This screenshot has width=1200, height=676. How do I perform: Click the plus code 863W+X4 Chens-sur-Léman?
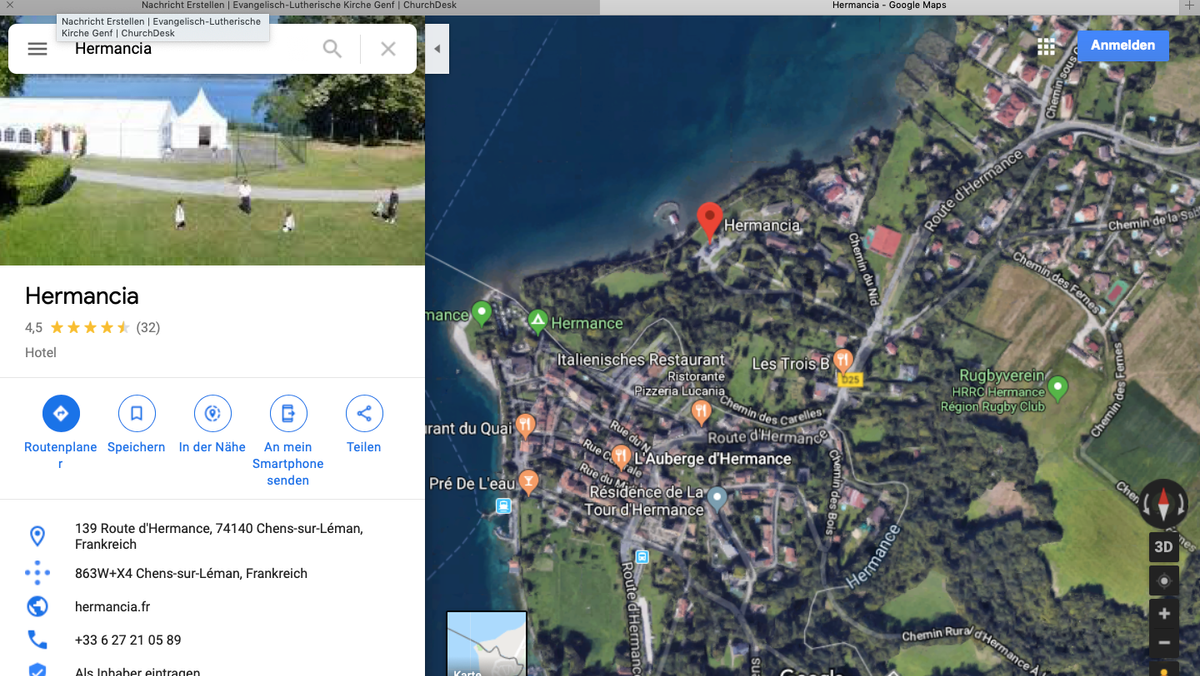[191, 573]
